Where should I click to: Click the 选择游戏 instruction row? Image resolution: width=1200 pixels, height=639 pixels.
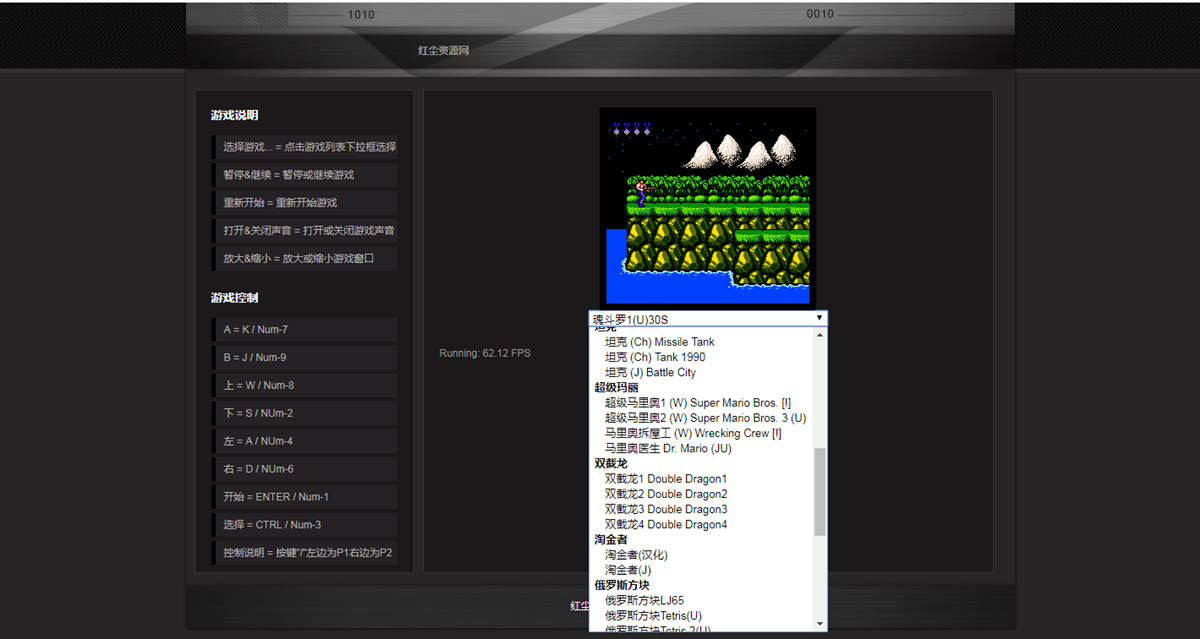(305, 147)
